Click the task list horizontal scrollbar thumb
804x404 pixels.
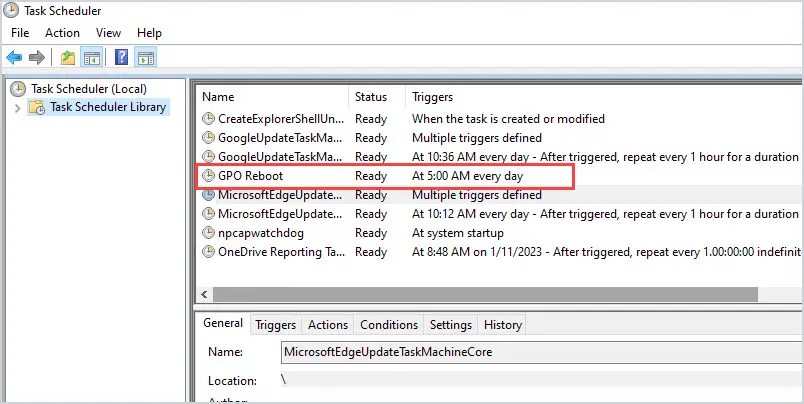pos(485,294)
